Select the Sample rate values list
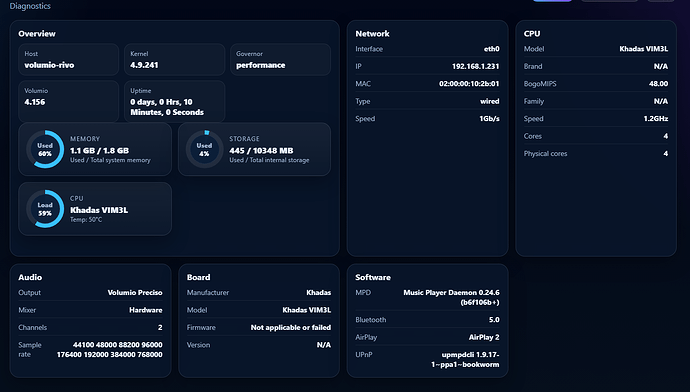This screenshot has height=392, width=690. (x=110, y=350)
